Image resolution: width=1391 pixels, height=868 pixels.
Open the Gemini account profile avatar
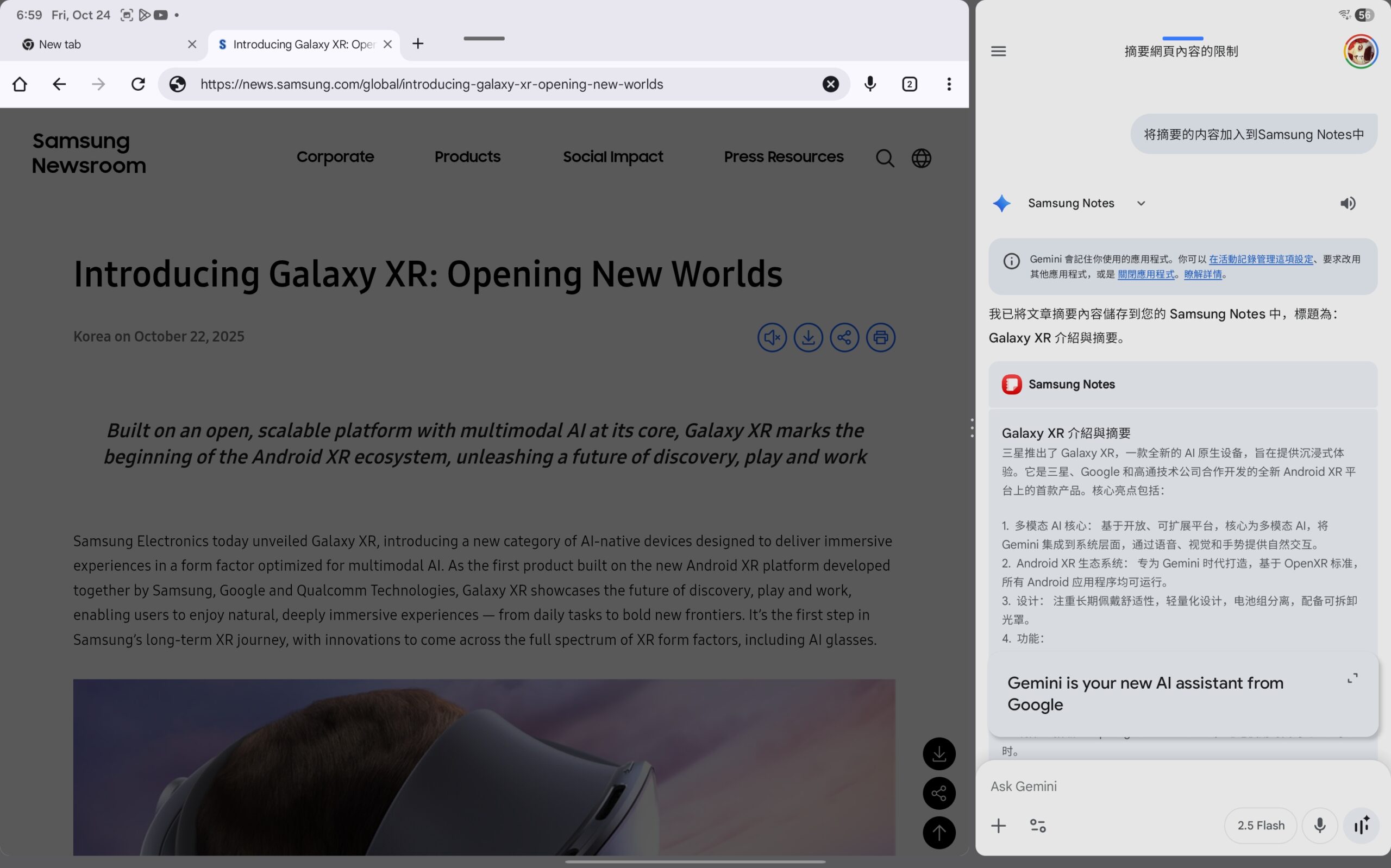[x=1360, y=51]
